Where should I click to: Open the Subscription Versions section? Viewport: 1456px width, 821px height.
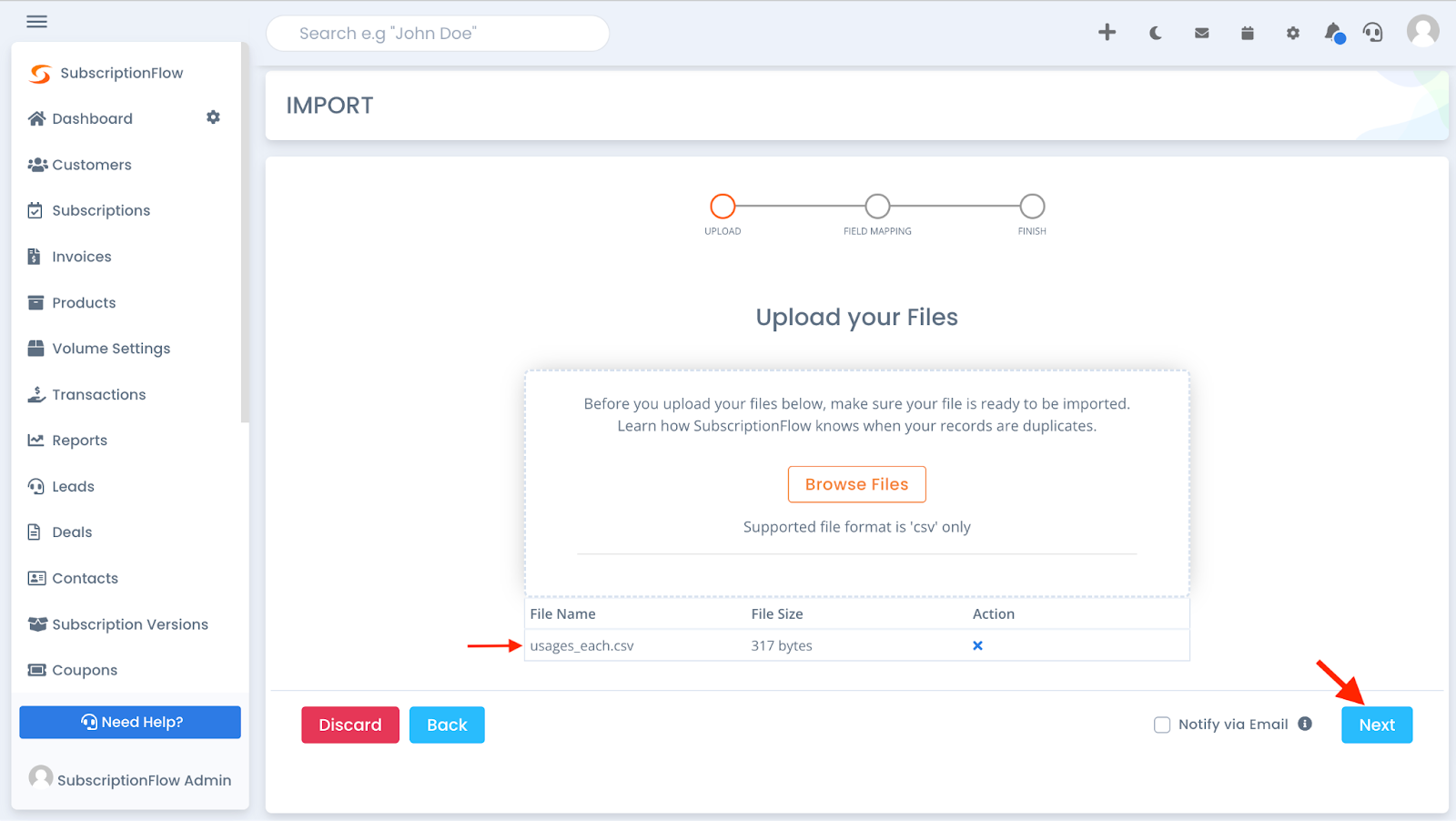click(x=129, y=623)
